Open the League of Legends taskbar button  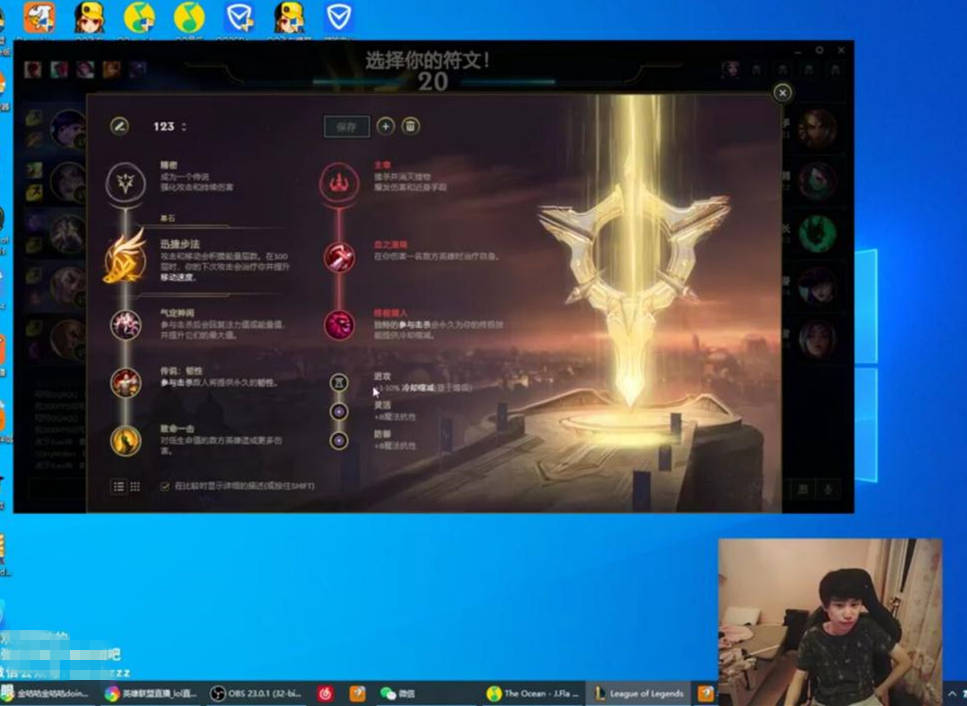[640, 694]
